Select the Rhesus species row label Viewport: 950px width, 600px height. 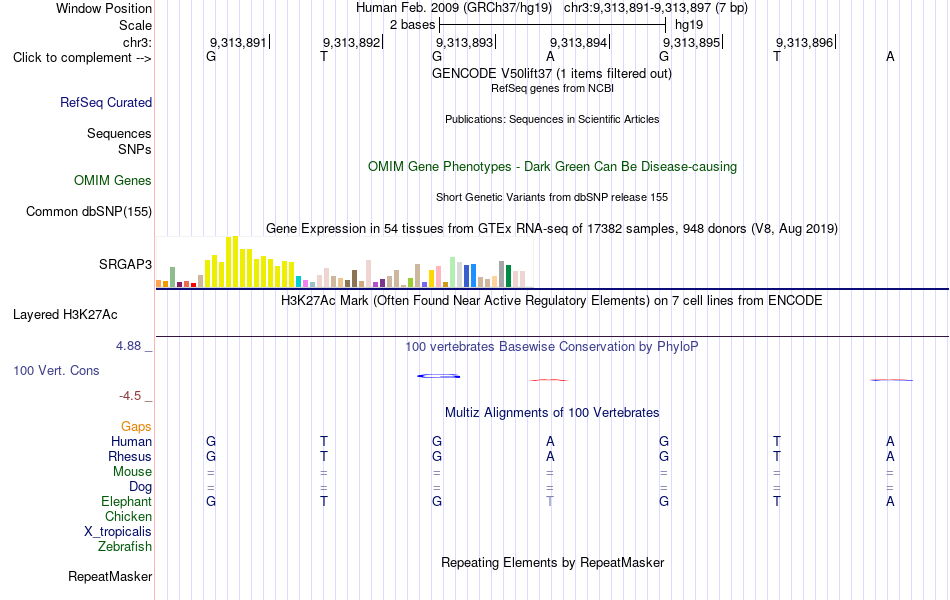coord(130,456)
